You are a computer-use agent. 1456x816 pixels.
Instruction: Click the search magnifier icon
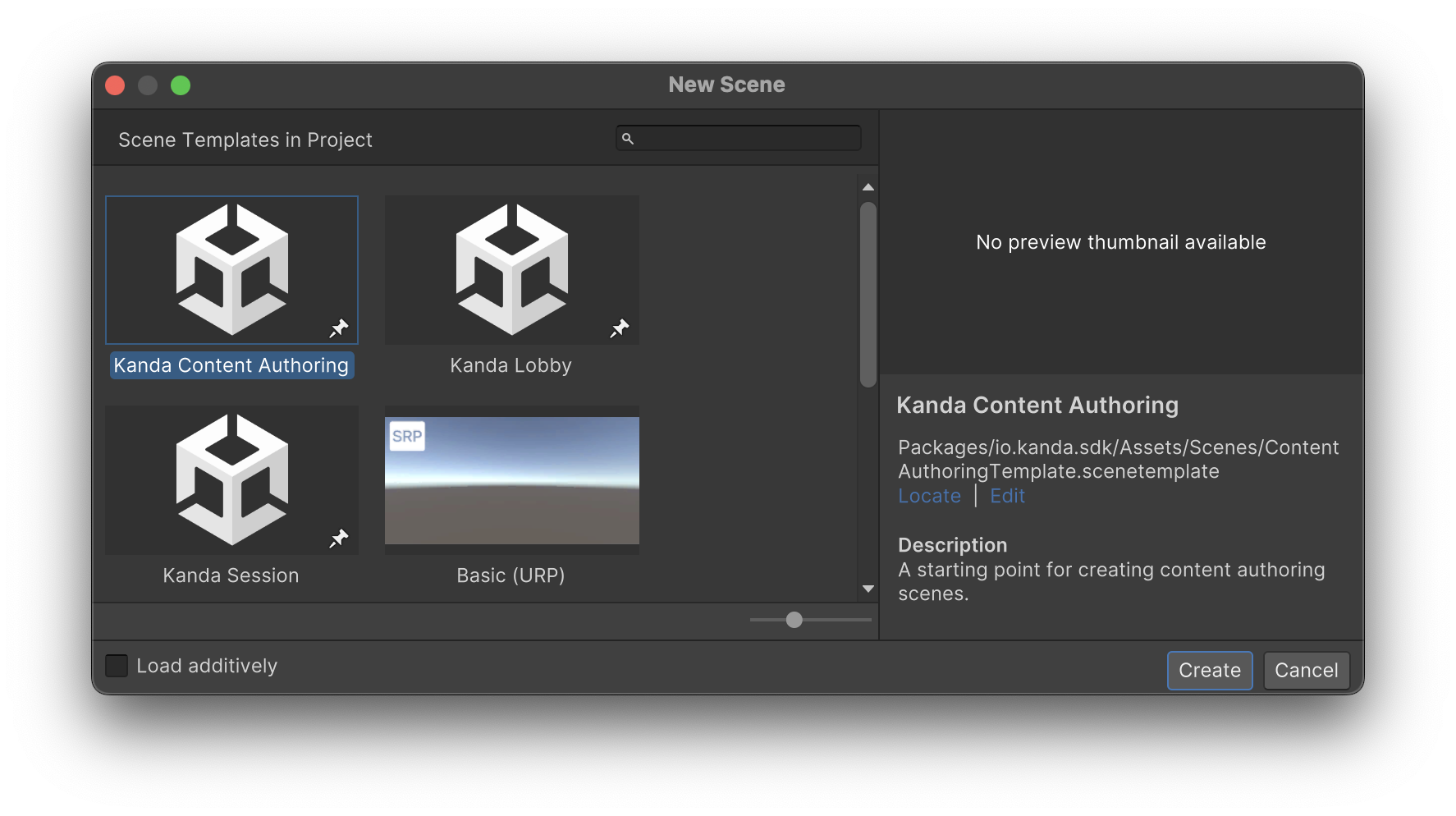pyautogui.click(x=628, y=139)
